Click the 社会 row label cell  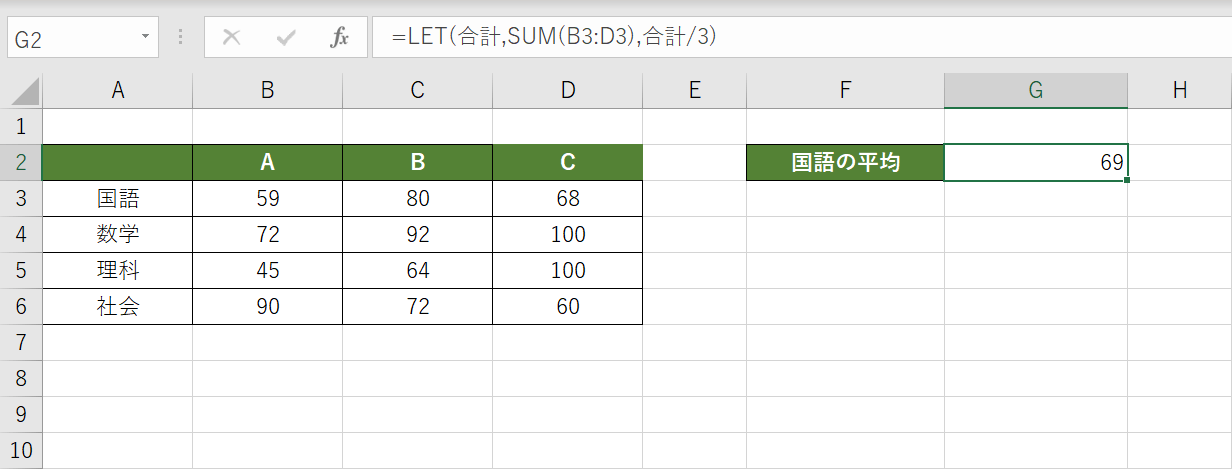[x=118, y=307]
